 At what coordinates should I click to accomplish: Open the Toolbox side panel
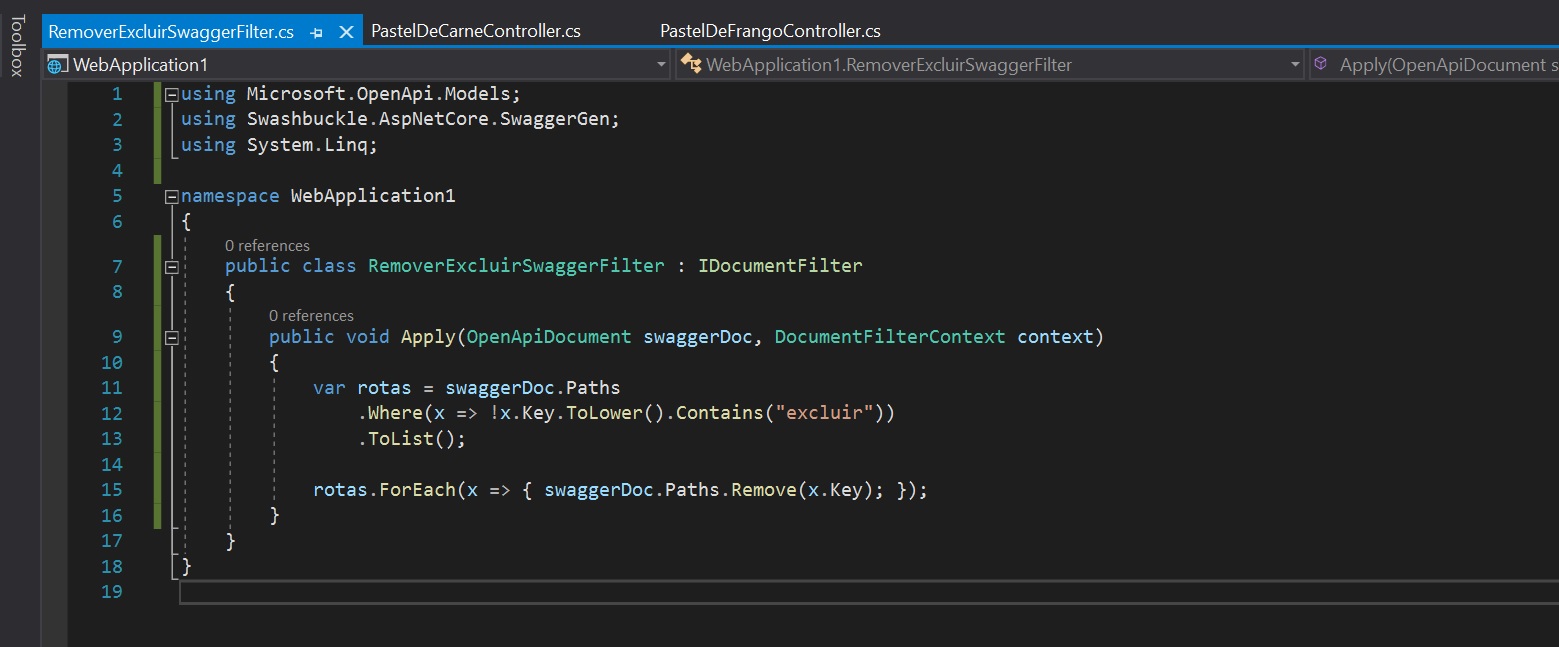click(17, 45)
